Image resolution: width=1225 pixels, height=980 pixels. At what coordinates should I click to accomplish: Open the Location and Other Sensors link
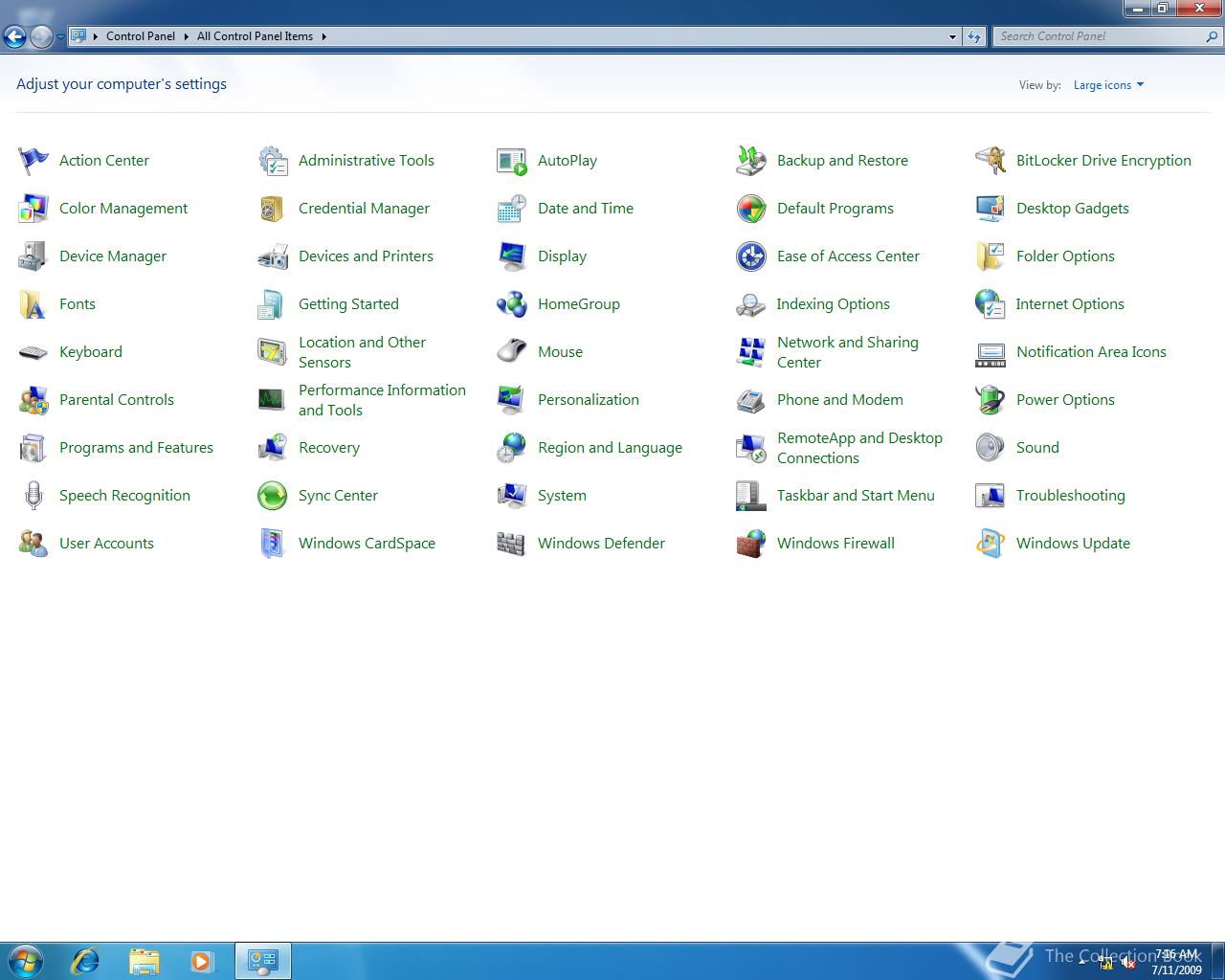point(362,352)
